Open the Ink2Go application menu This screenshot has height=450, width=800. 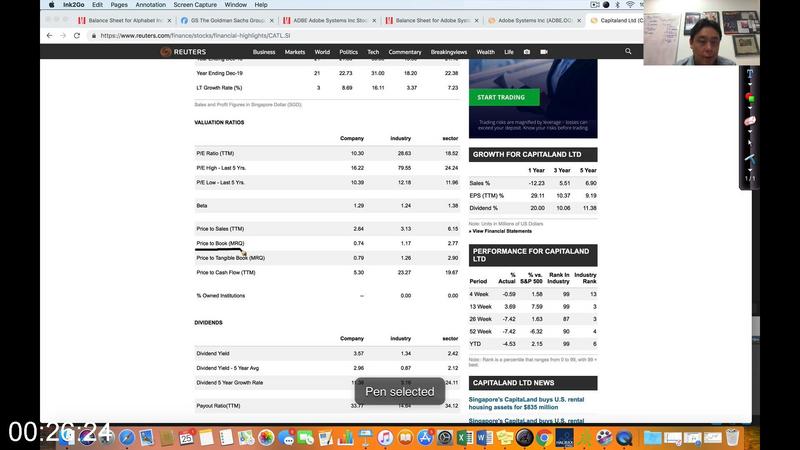tap(73, 5)
